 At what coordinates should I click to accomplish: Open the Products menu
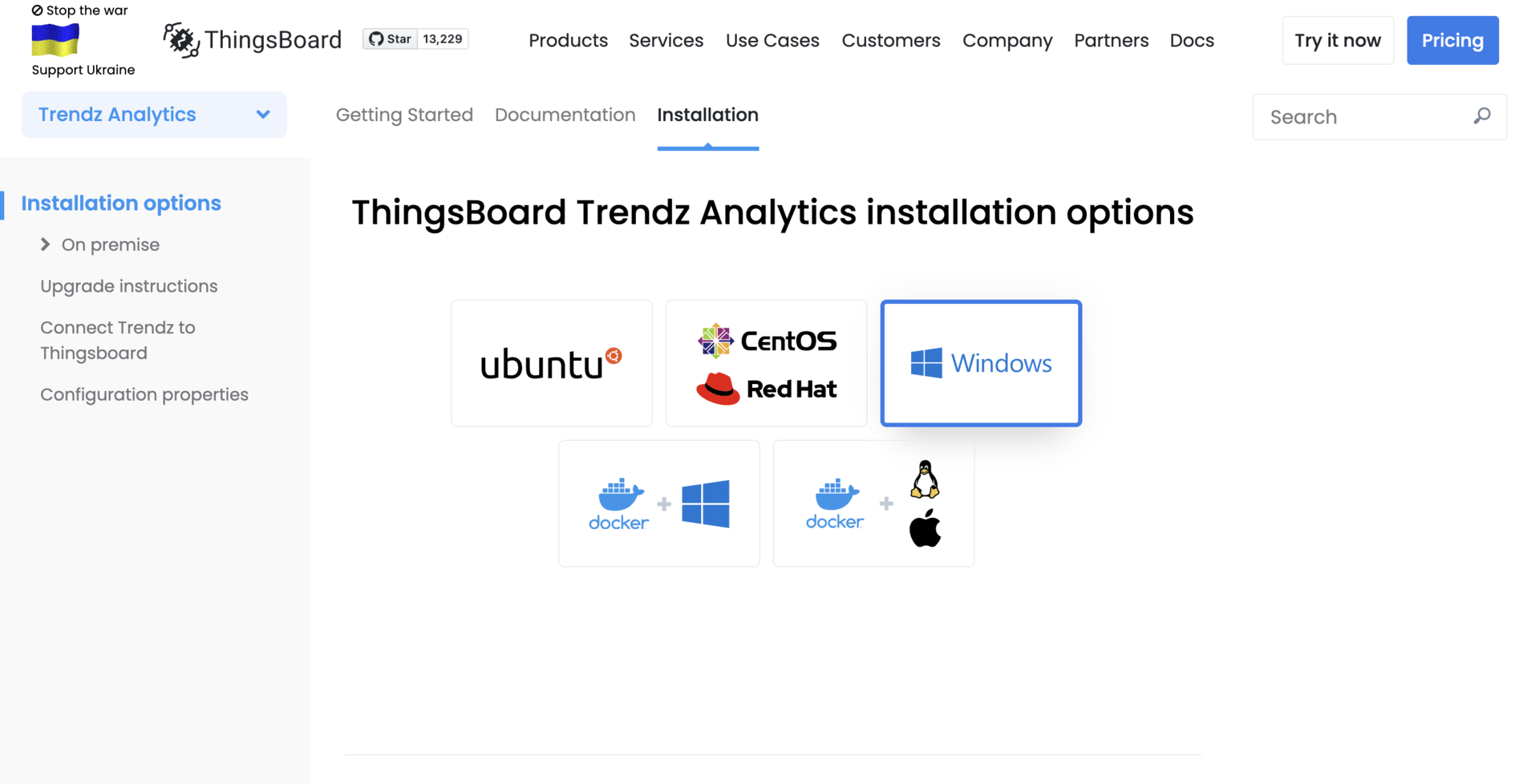coord(568,40)
